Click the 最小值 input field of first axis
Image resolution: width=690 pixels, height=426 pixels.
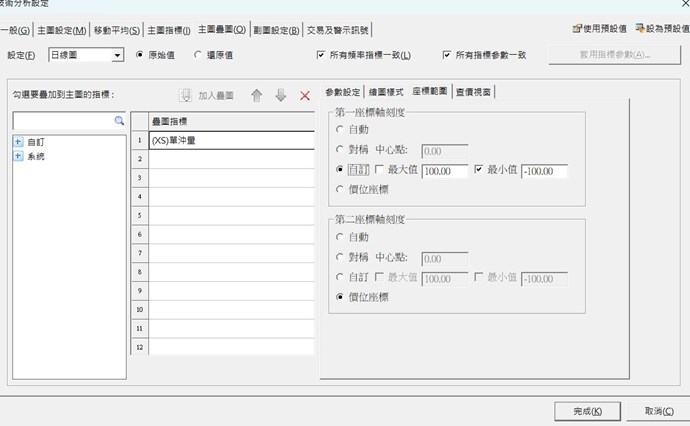(543, 171)
